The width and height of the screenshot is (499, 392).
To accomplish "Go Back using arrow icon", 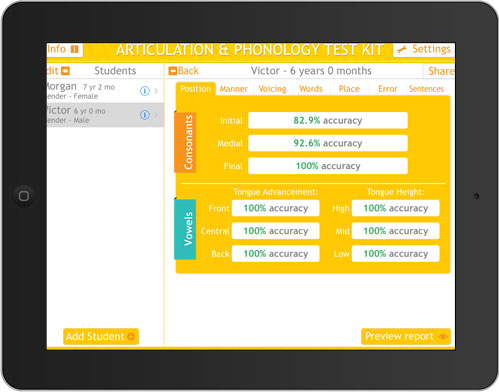I will [173, 71].
